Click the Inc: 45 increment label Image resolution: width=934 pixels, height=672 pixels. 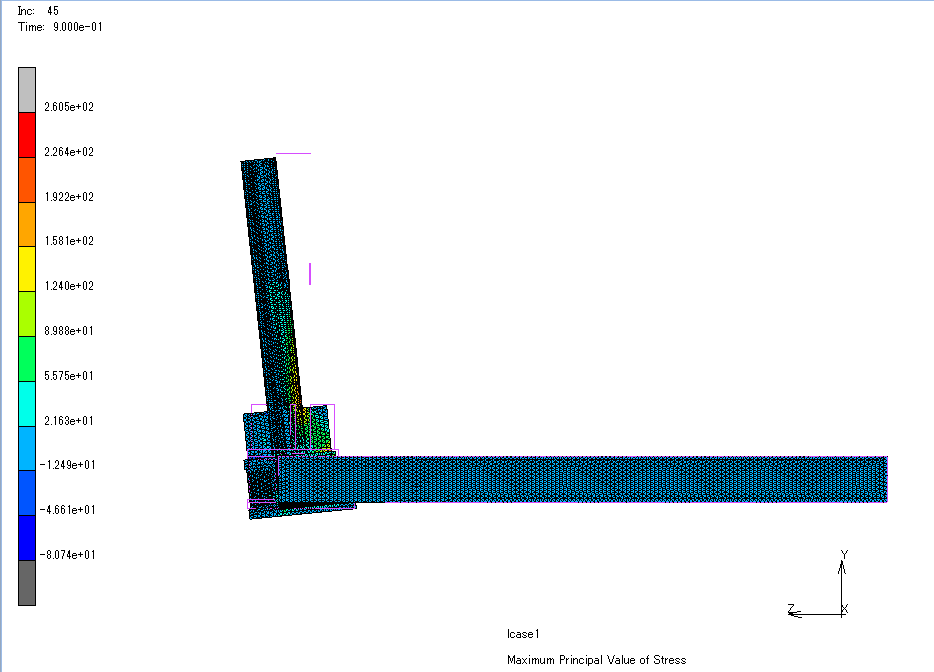click(38, 11)
